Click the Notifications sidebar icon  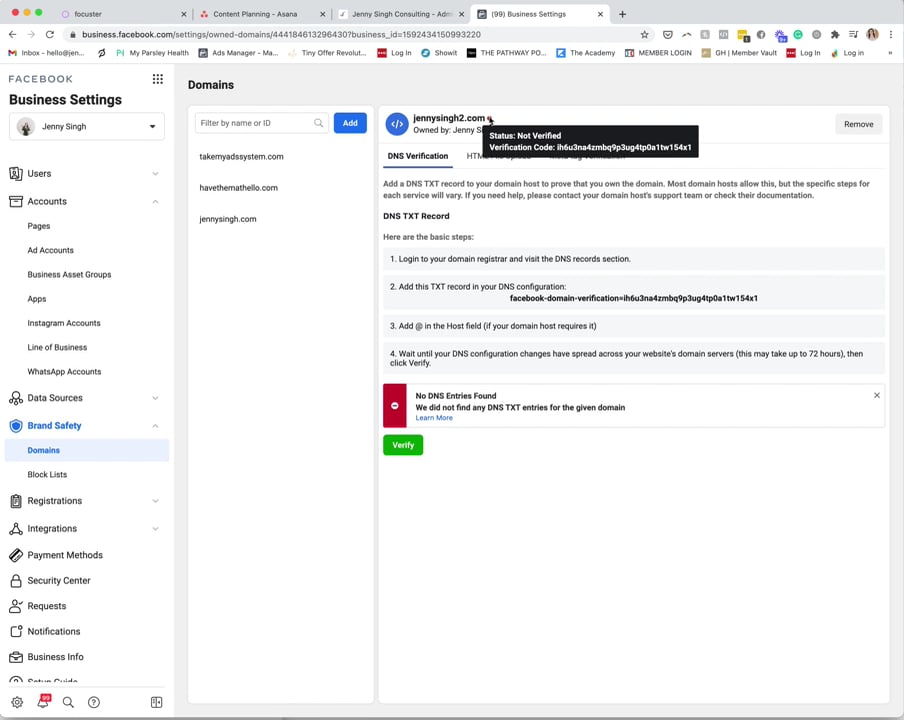tap(16, 631)
